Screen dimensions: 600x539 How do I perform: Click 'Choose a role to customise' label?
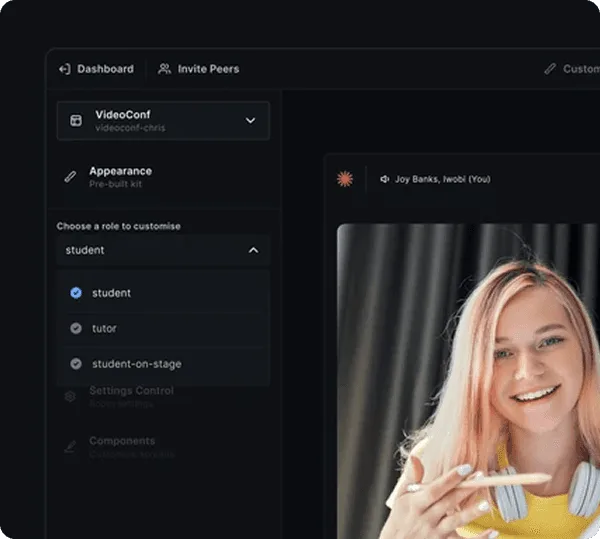coord(119,226)
